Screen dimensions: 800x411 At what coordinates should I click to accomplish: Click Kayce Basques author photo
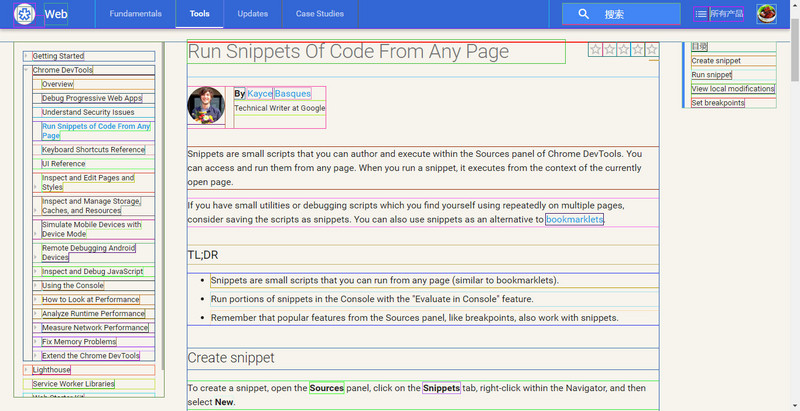[x=206, y=106]
